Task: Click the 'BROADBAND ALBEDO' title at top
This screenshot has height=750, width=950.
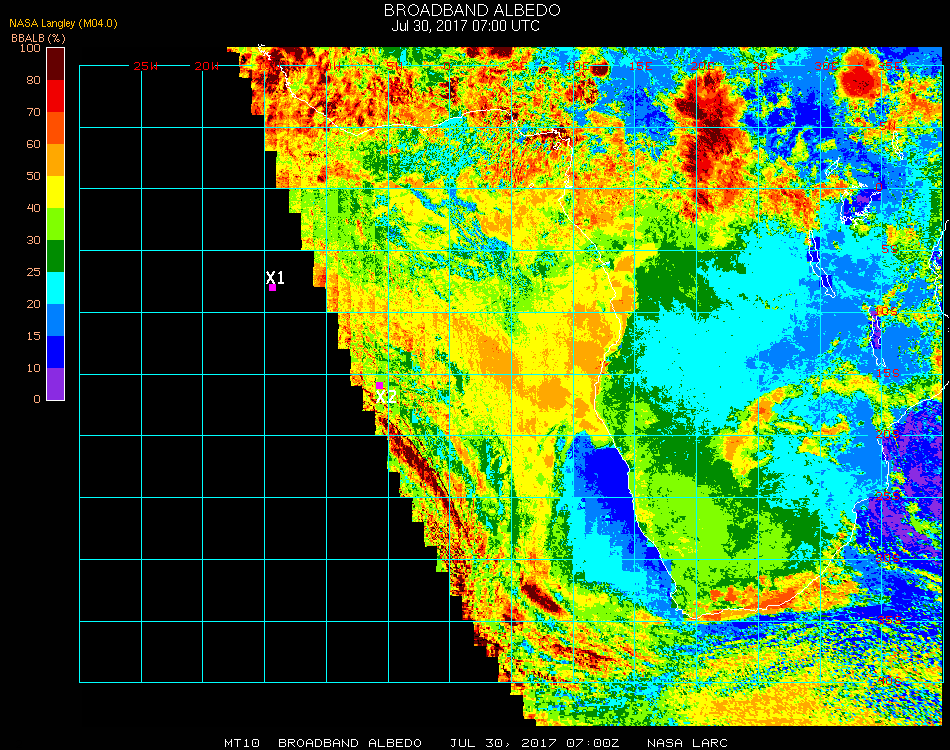Action: (x=472, y=10)
